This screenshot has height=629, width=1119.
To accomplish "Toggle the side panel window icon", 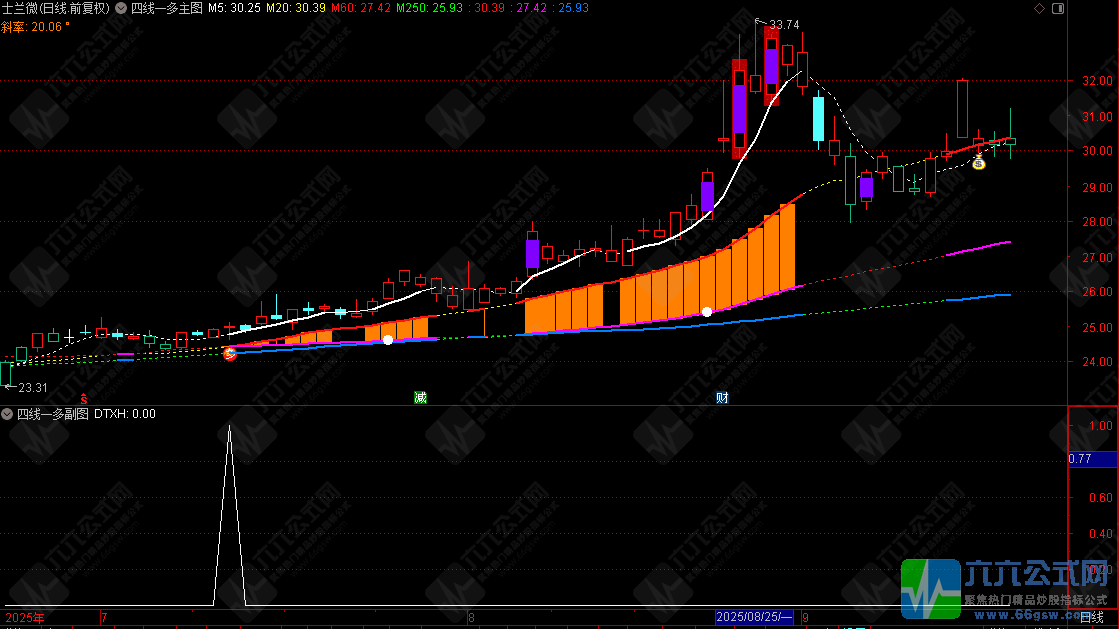I will [x=1058, y=9].
